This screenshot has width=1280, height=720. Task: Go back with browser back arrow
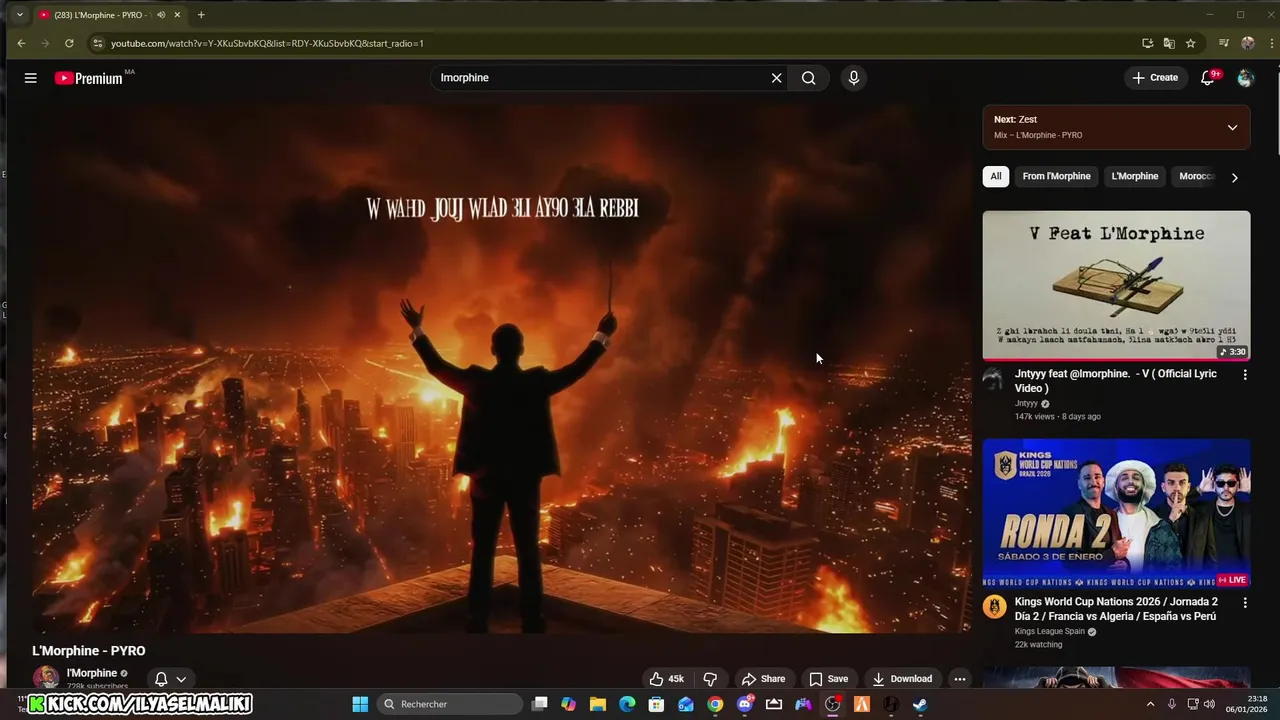click(x=21, y=43)
